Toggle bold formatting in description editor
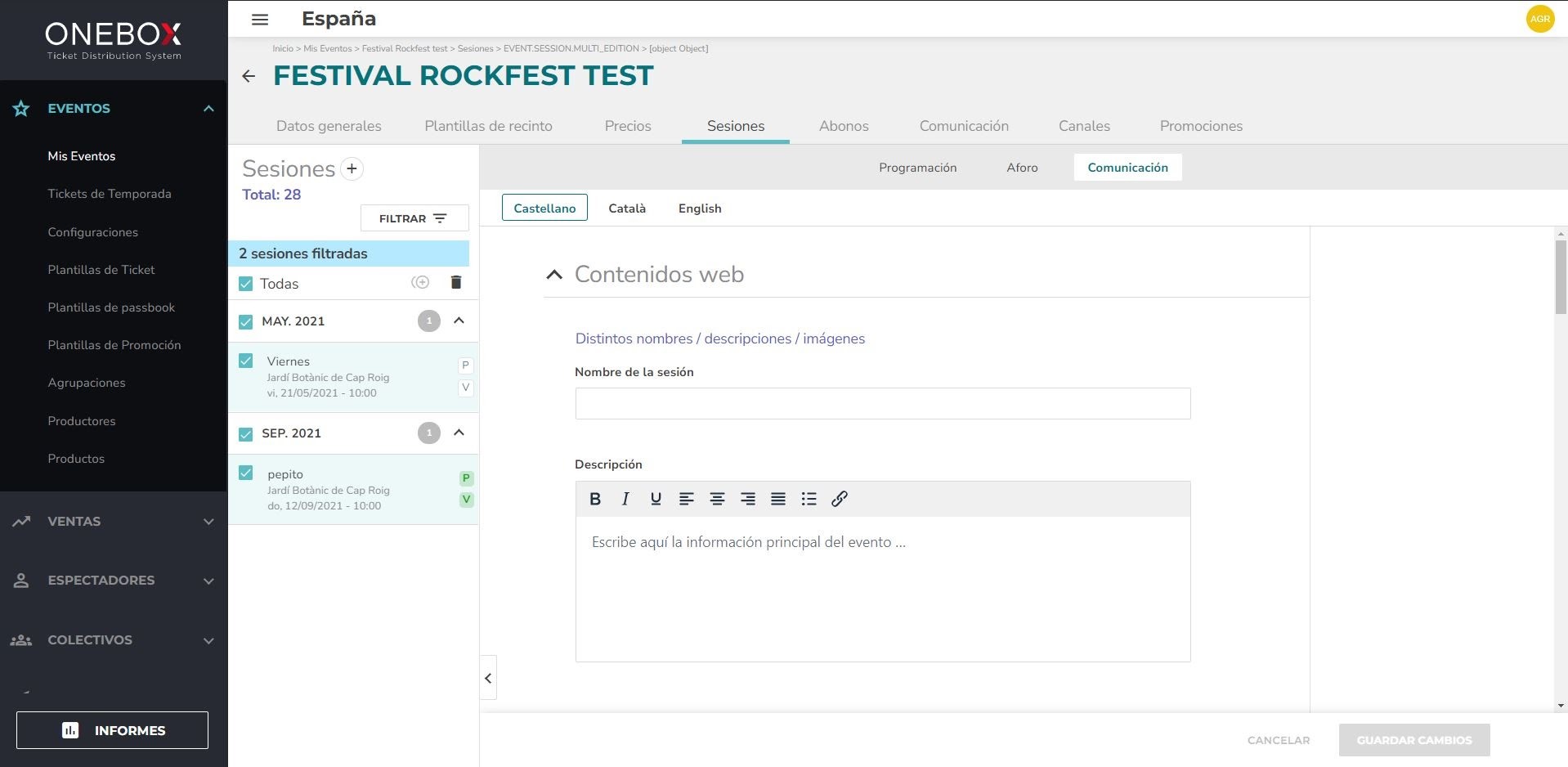Image resolution: width=1568 pixels, height=767 pixels. point(595,499)
